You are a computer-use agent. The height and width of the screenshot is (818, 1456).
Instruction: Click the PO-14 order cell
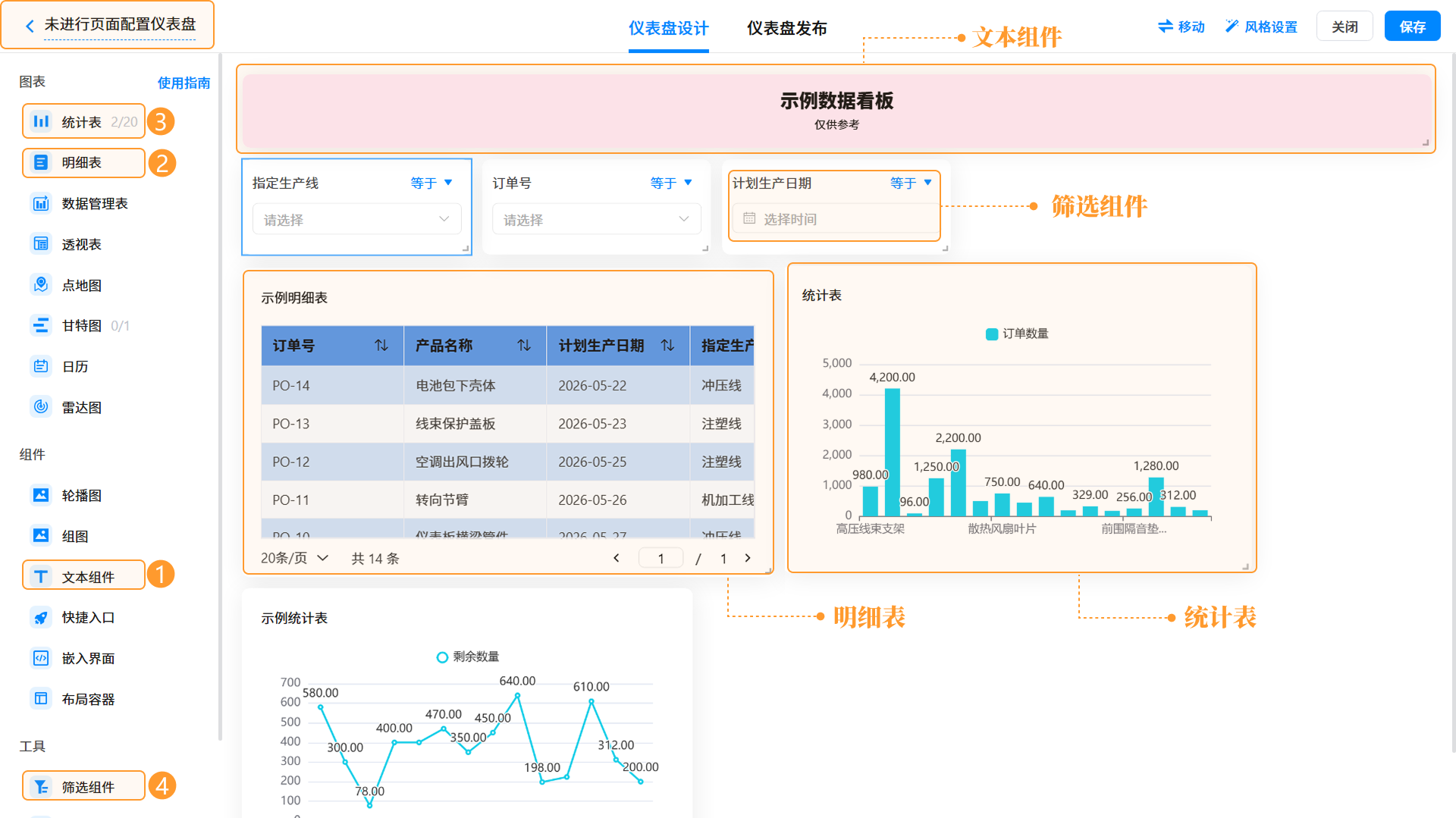click(332, 385)
